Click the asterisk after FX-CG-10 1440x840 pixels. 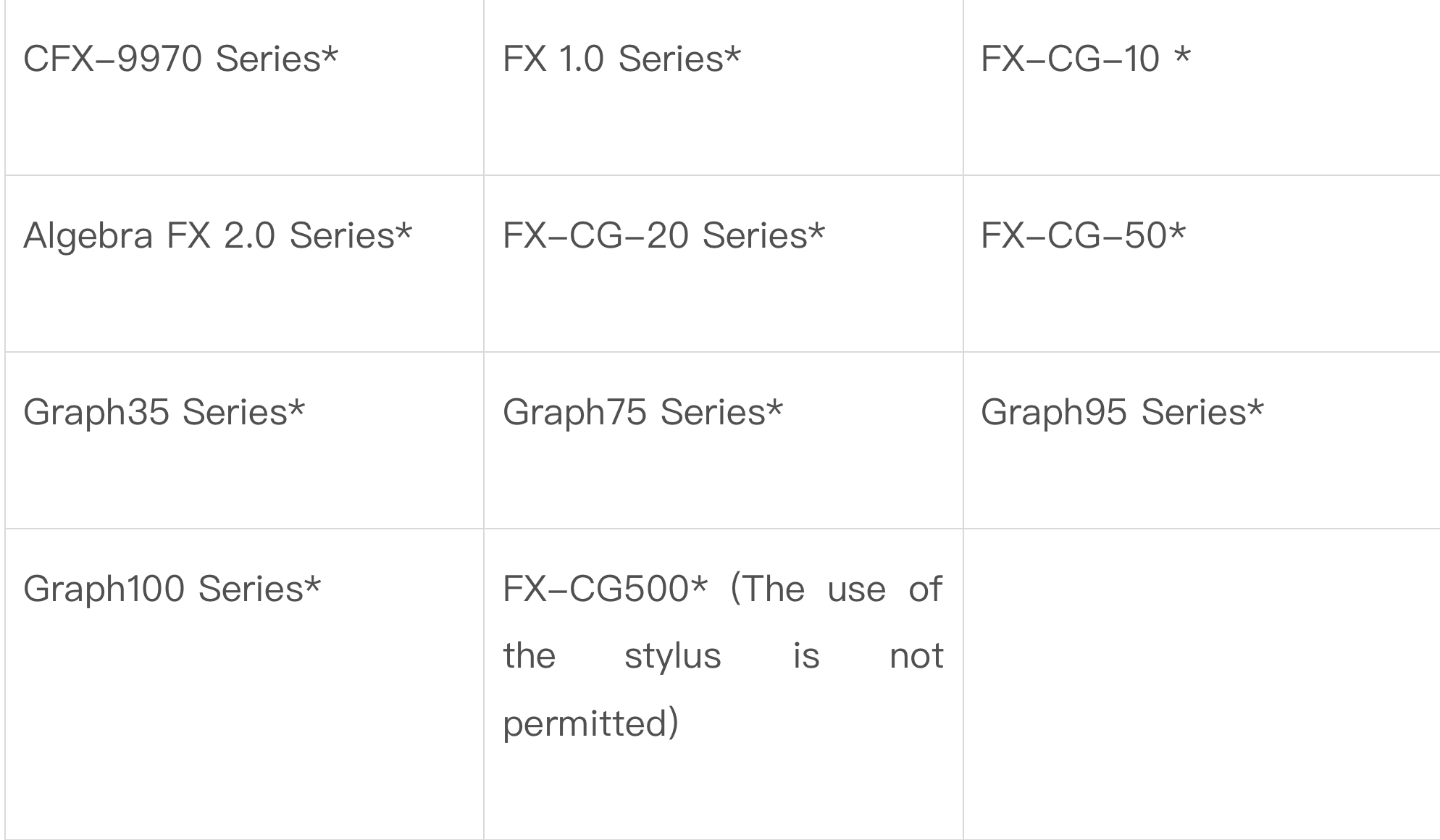(1182, 54)
